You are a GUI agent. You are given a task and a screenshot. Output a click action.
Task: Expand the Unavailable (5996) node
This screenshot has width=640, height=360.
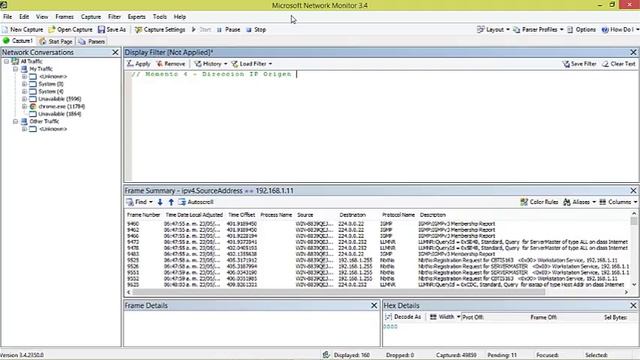[24, 99]
